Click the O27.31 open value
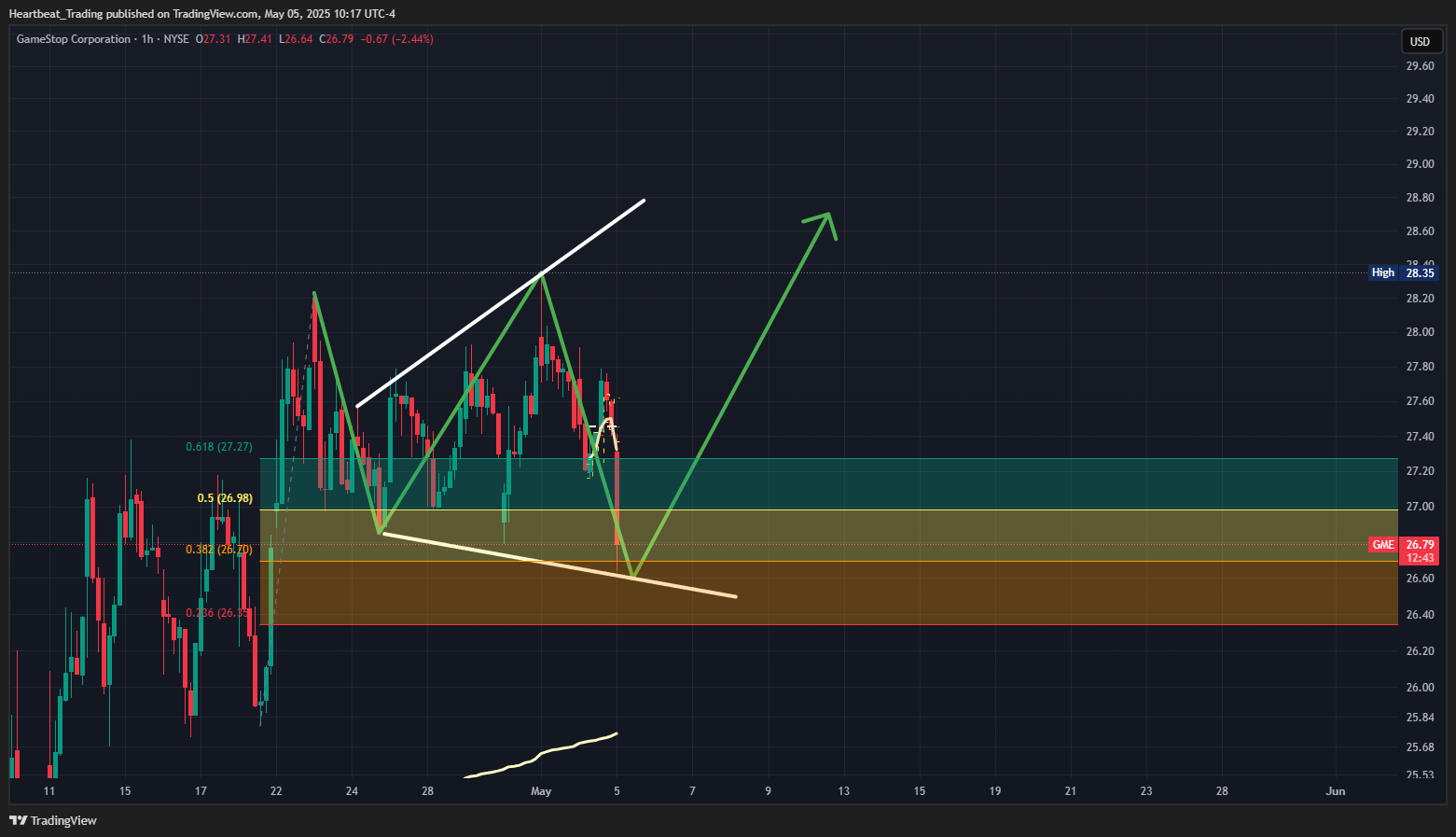 point(214,39)
